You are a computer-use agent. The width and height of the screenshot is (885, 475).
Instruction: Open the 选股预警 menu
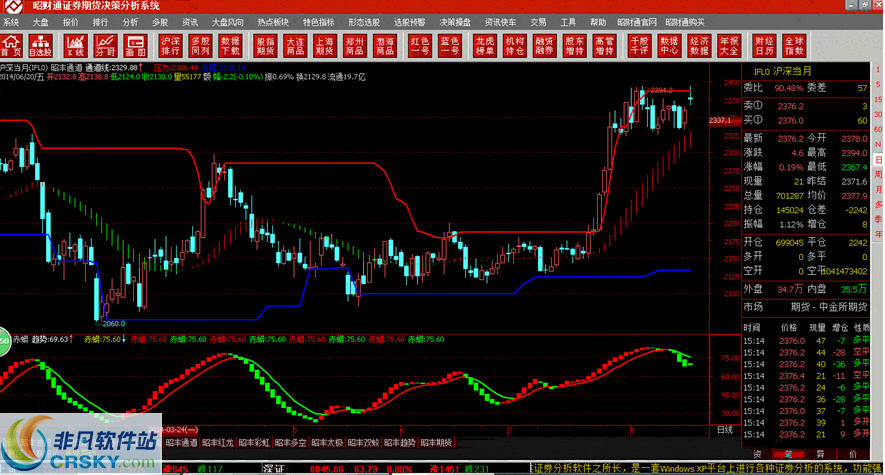(x=410, y=23)
